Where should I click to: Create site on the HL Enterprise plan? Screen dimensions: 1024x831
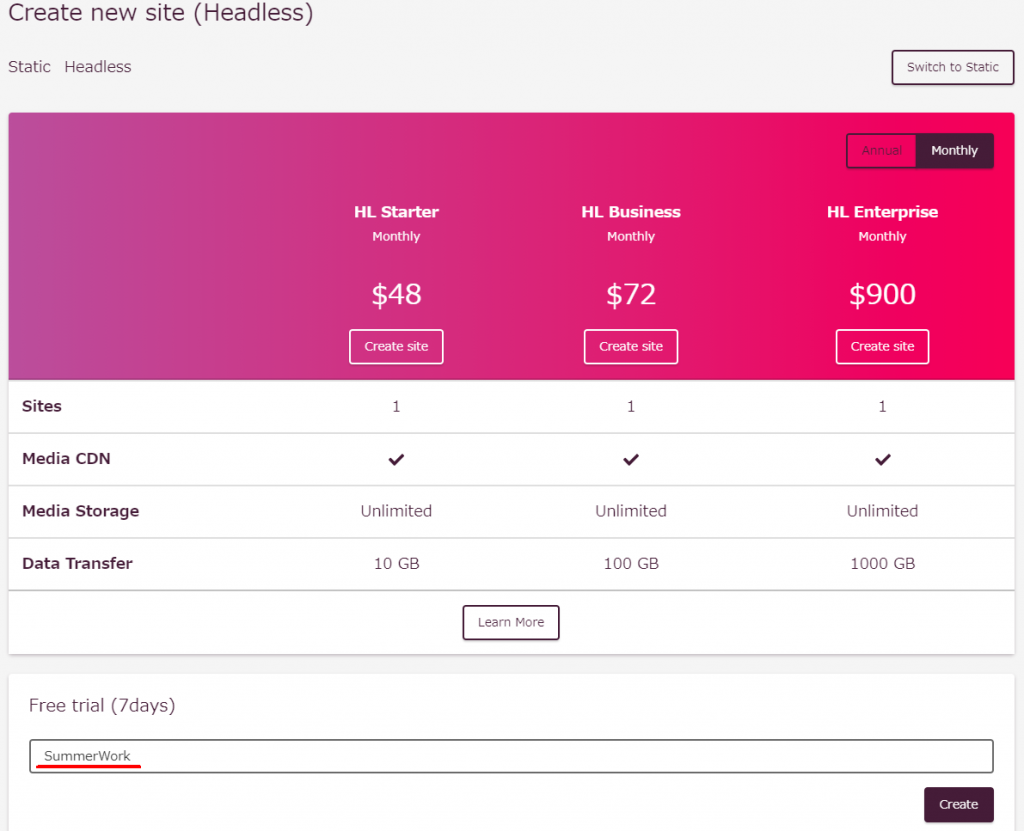click(882, 346)
